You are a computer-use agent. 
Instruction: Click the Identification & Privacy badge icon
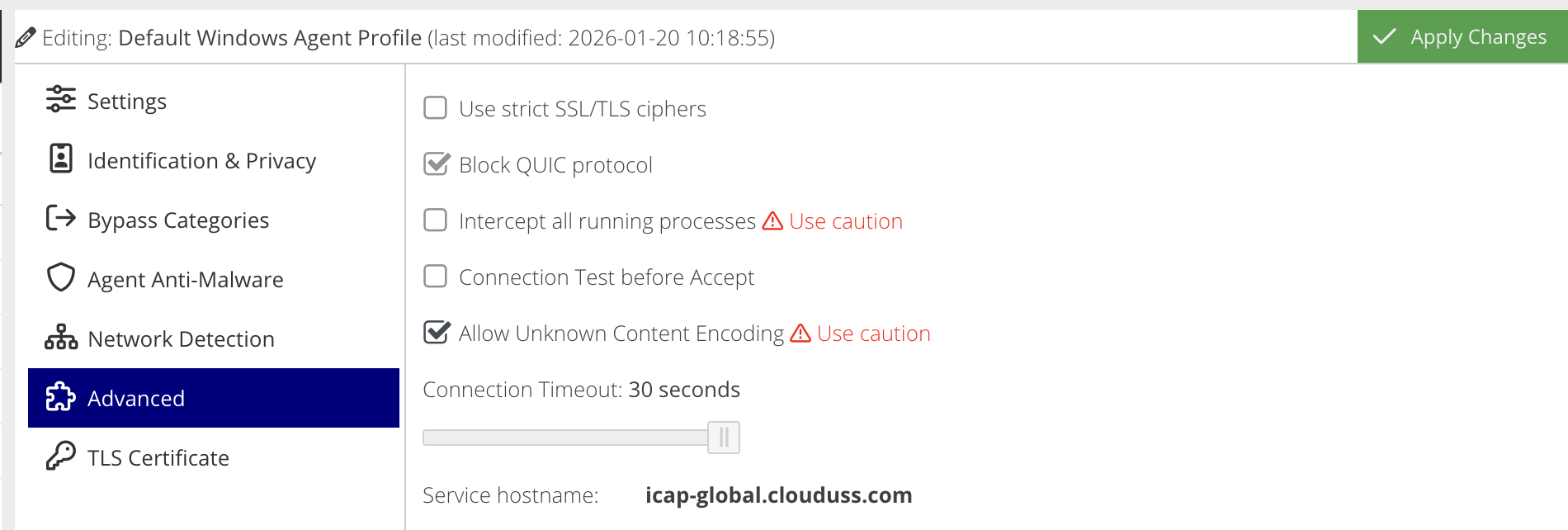60,159
